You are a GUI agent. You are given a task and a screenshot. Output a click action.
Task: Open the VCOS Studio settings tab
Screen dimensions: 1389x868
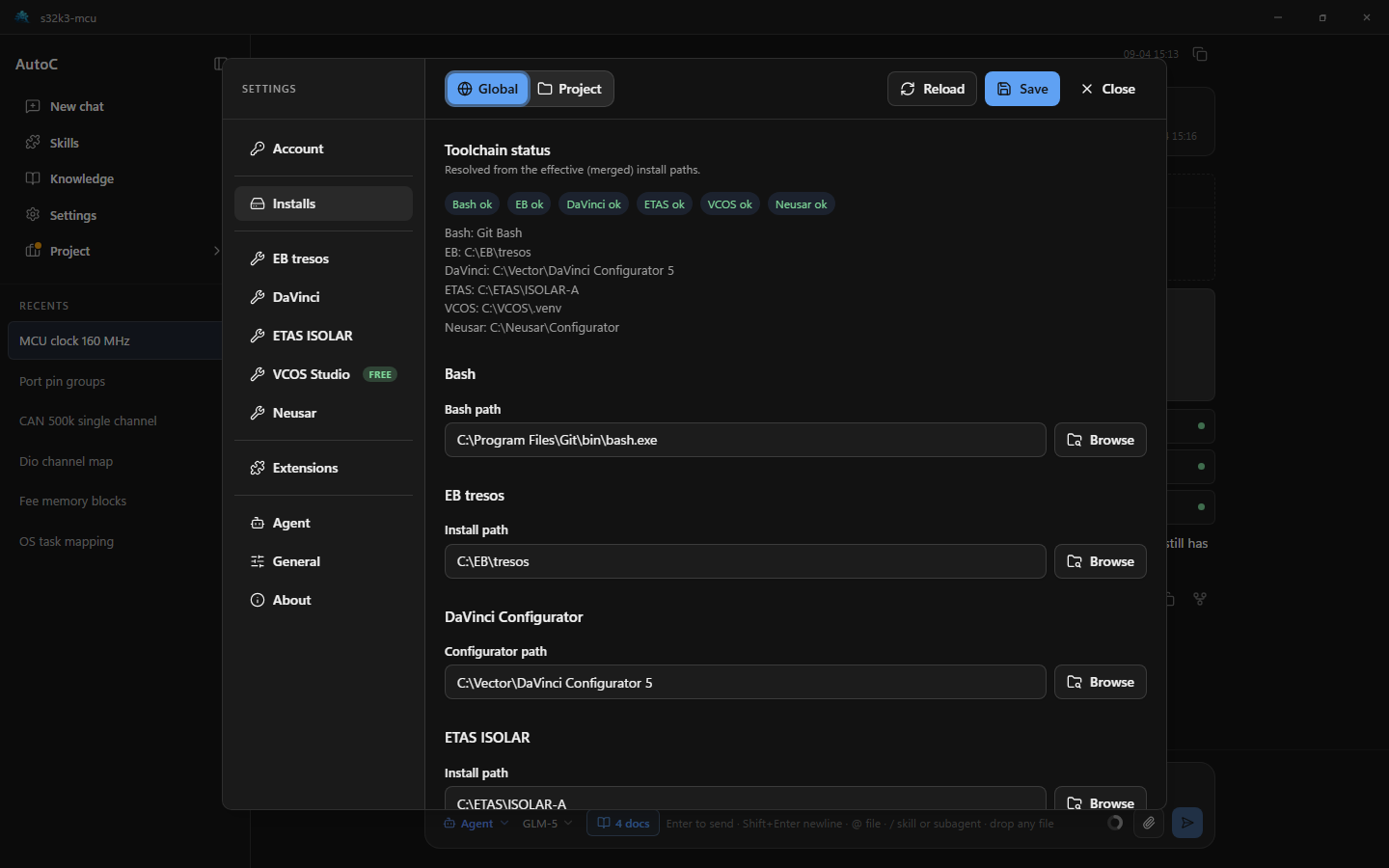(323, 374)
